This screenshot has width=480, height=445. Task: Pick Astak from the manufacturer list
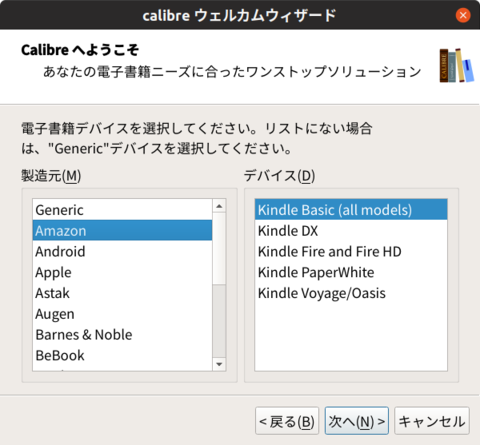[122, 293]
